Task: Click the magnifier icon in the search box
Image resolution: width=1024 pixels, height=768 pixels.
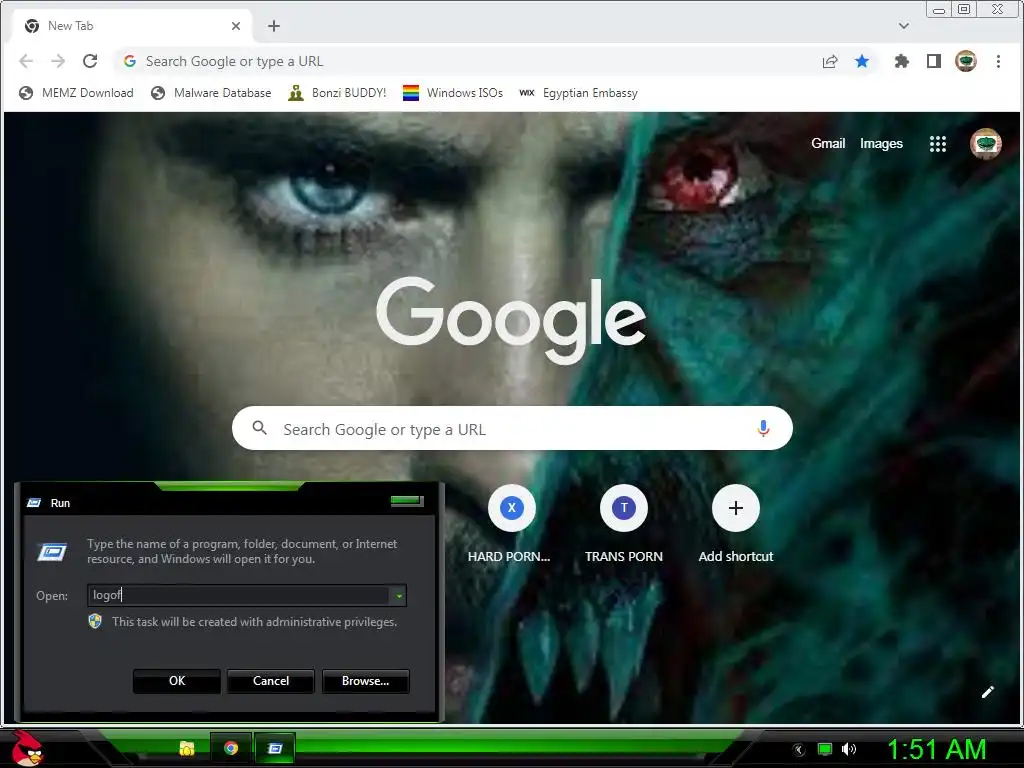Action: tap(259, 428)
